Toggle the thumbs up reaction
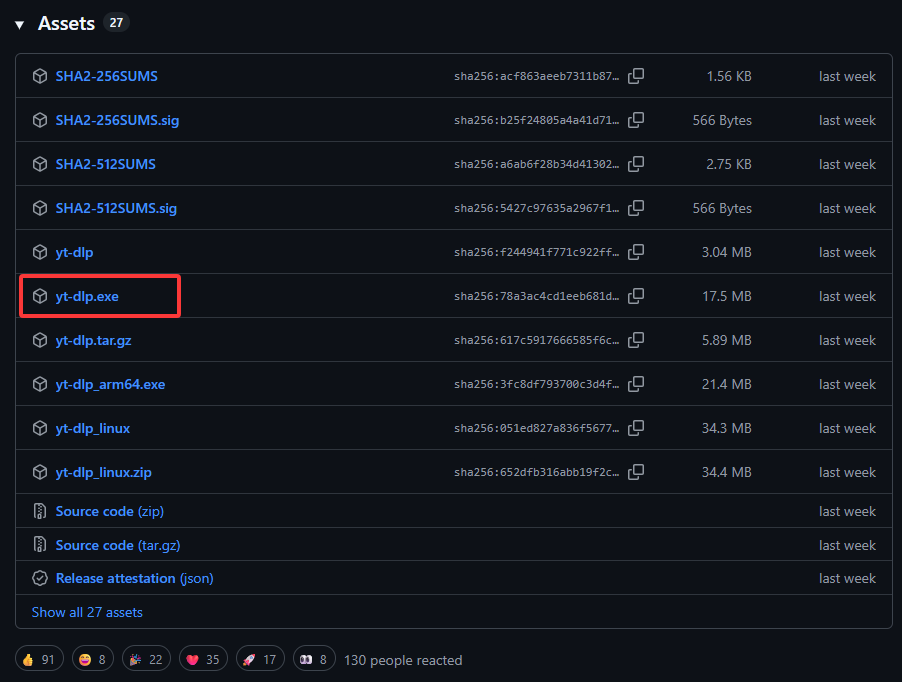 [x=40, y=659]
